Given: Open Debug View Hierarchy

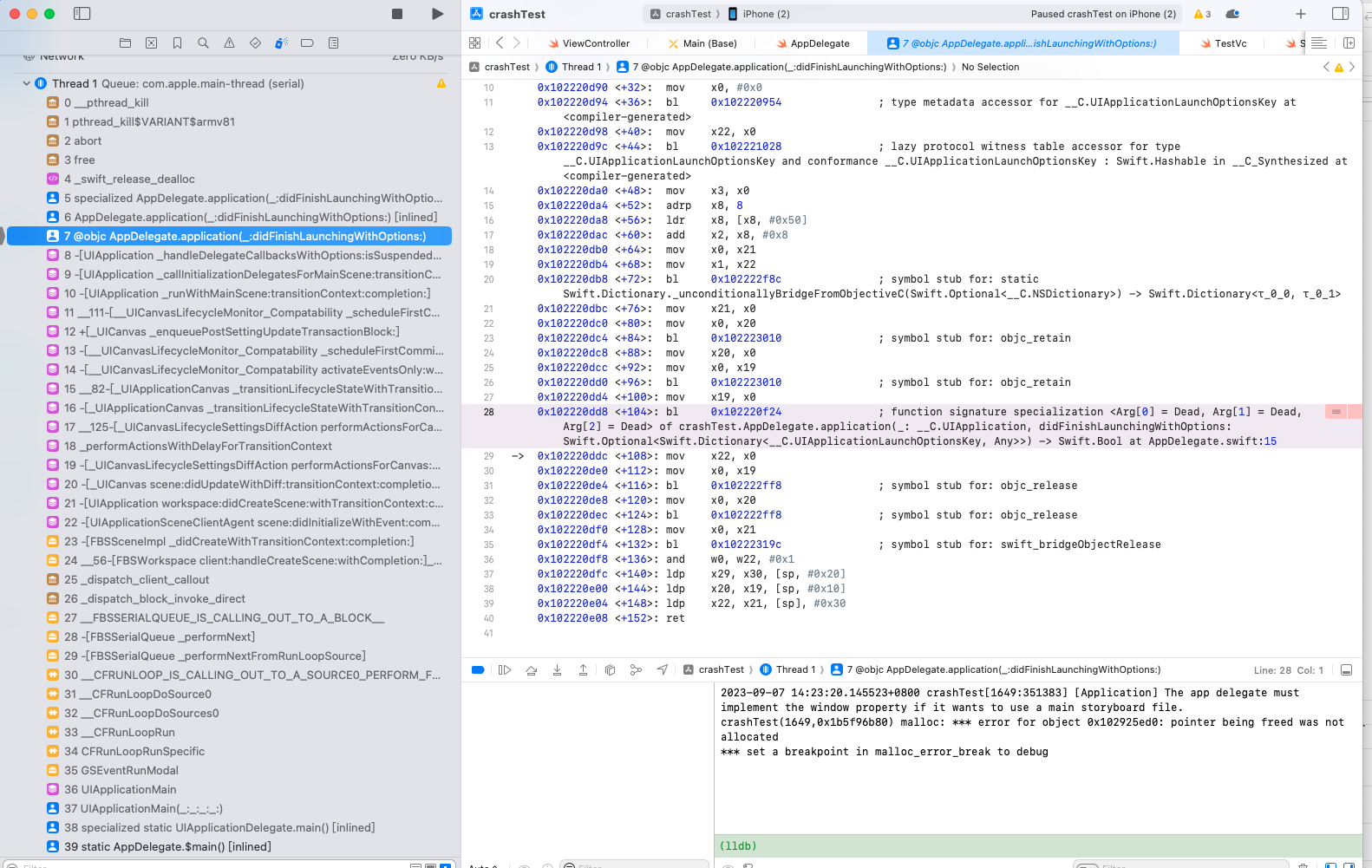Looking at the screenshot, I should pyautogui.click(x=610, y=669).
